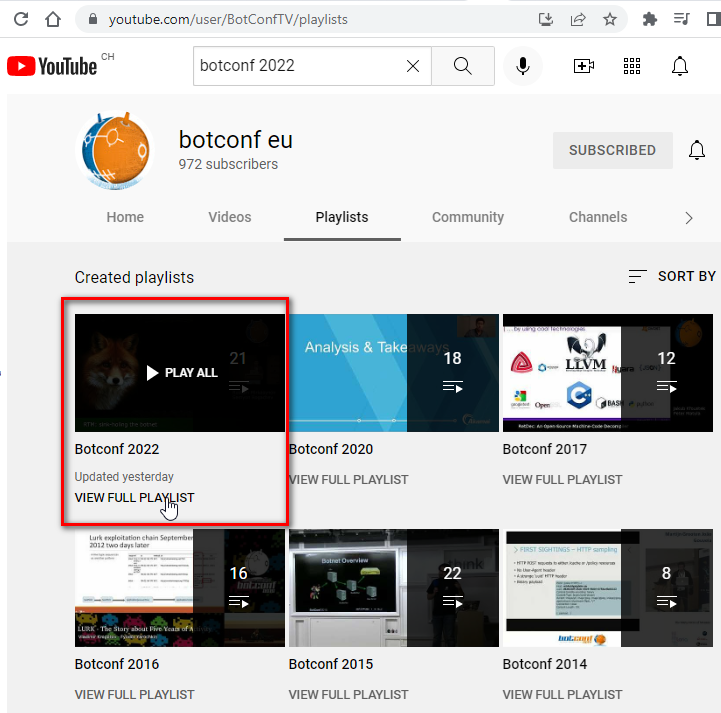The image size is (721, 713).
Task: Click Botconf 2020 playlist title
Action: coord(331,449)
